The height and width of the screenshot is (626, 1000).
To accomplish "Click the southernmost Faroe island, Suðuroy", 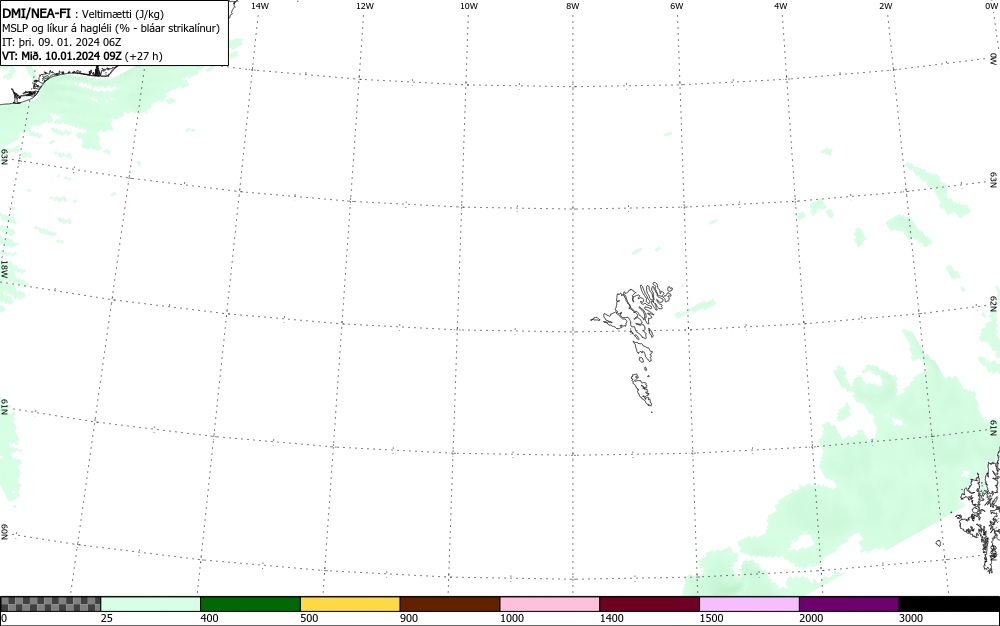I will [x=642, y=389].
